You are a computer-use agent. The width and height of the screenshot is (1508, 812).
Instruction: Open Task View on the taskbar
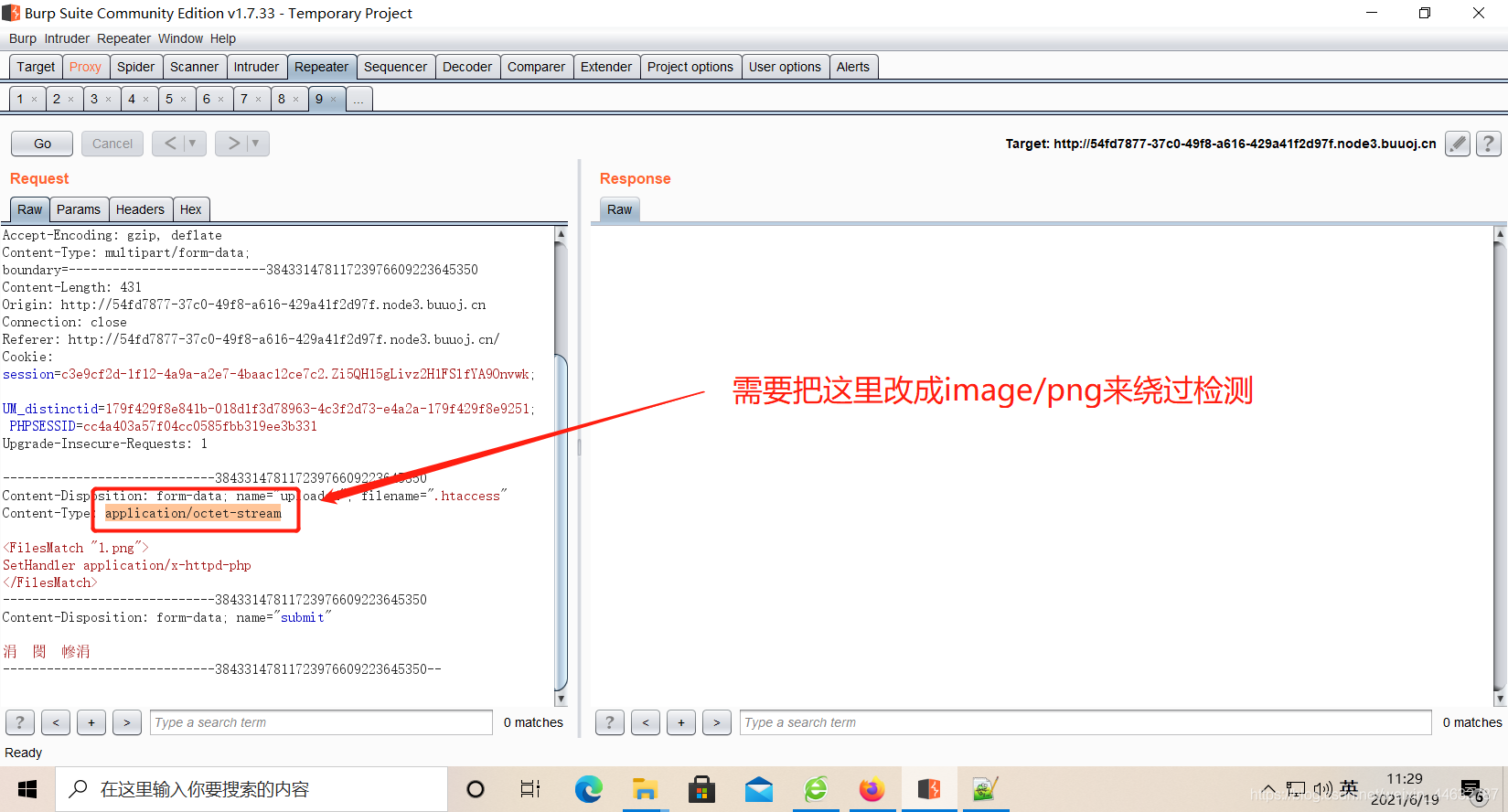pos(530,789)
